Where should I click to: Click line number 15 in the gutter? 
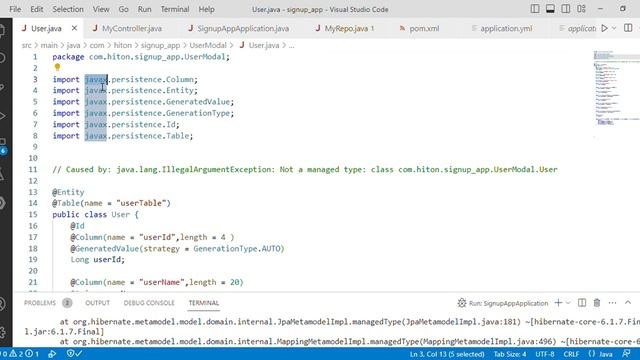(x=33, y=214)
